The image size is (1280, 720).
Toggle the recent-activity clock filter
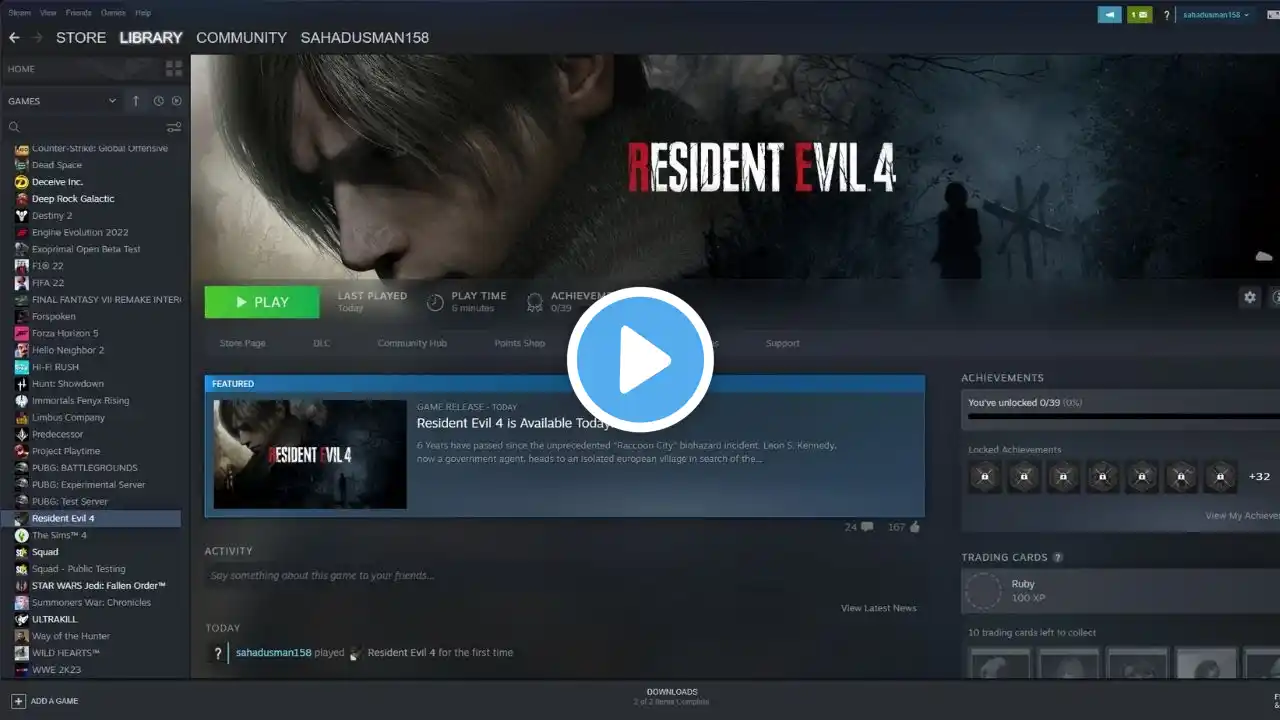coord(158,101)
